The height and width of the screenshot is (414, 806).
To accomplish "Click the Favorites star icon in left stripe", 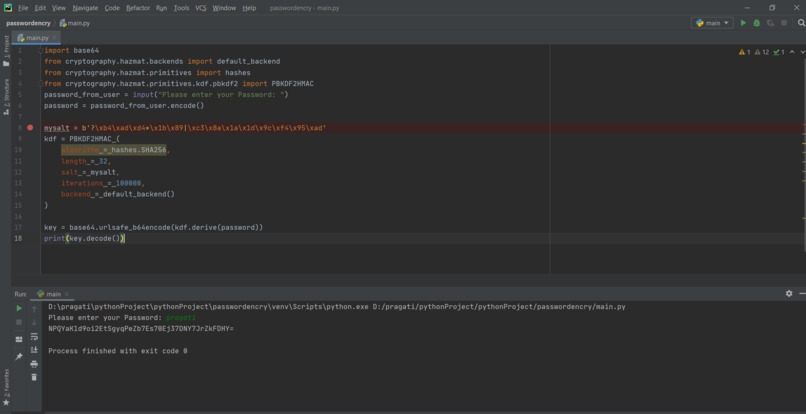I will pos(6,403).
